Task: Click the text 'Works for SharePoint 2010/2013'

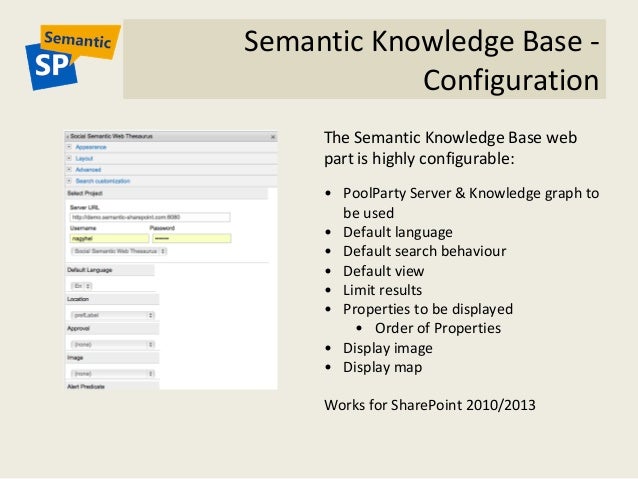Action: click(x=430, y=405)
